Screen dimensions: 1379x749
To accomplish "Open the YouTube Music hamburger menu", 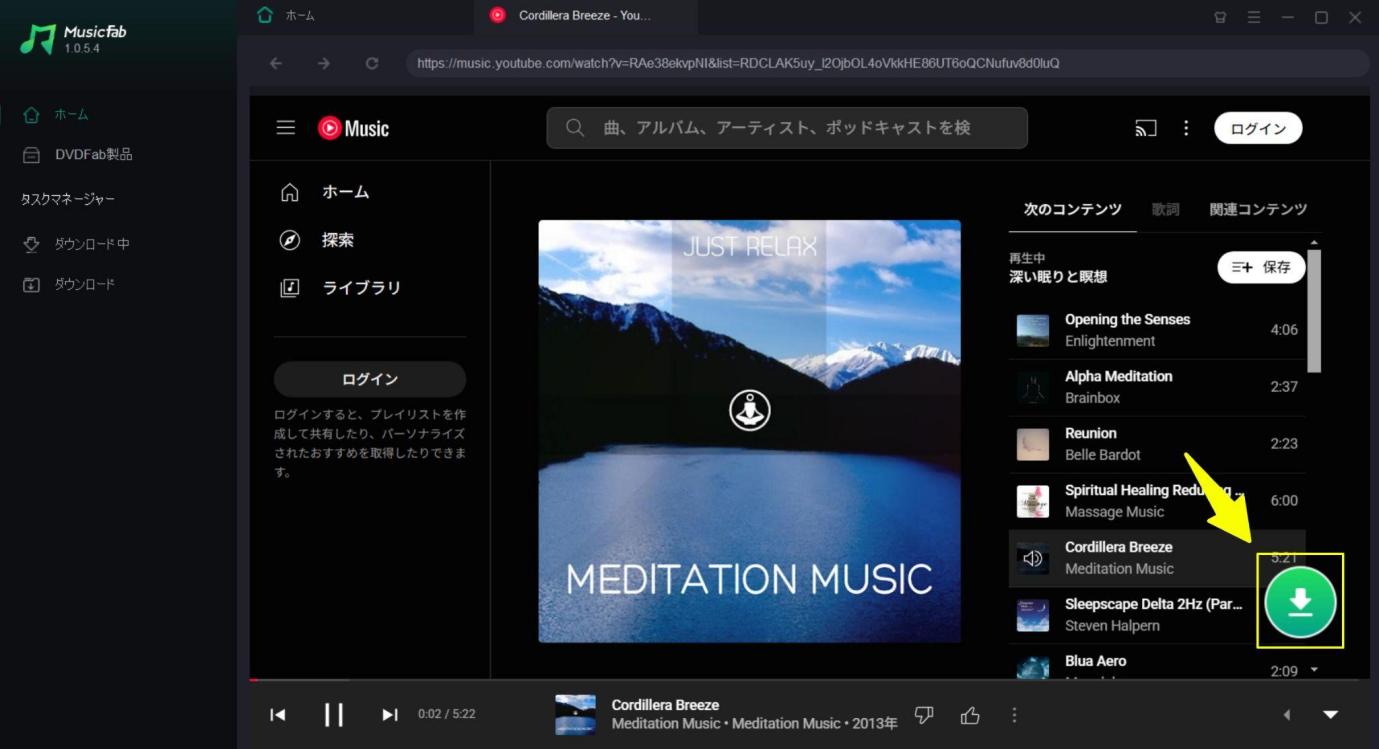I will point(286,128).
